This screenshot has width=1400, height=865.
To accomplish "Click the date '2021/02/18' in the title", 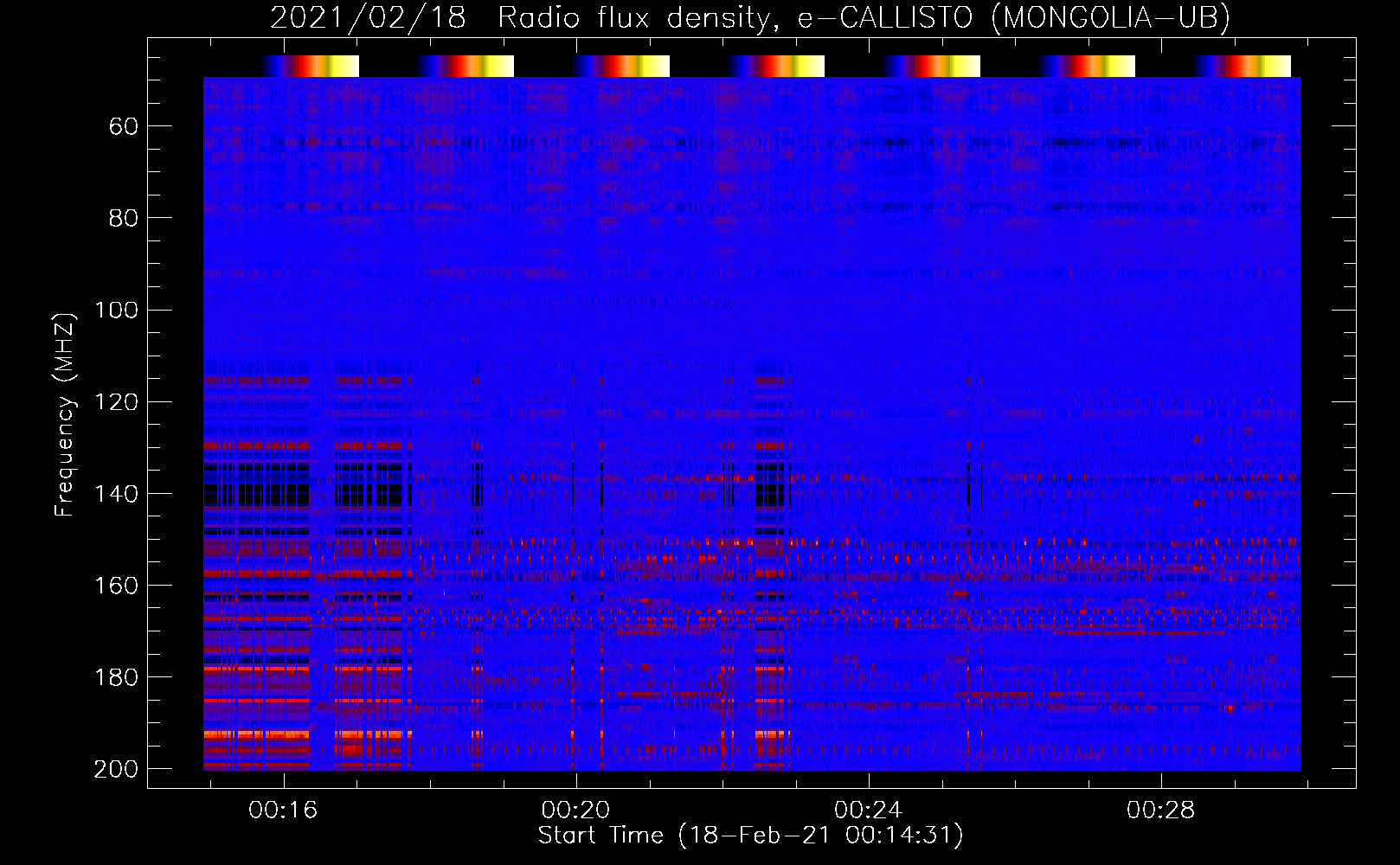I will tap(368, 17).
